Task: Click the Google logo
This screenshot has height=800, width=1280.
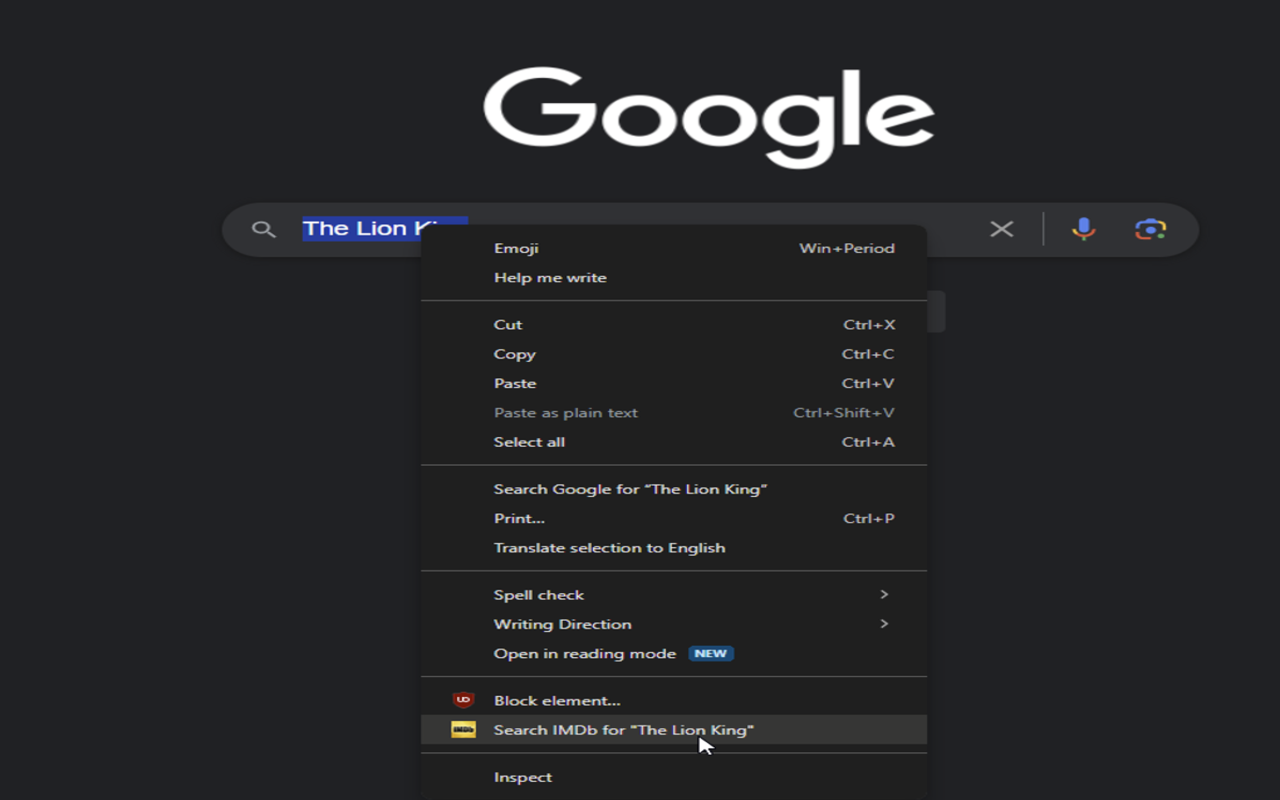Action: pos(709,117)
